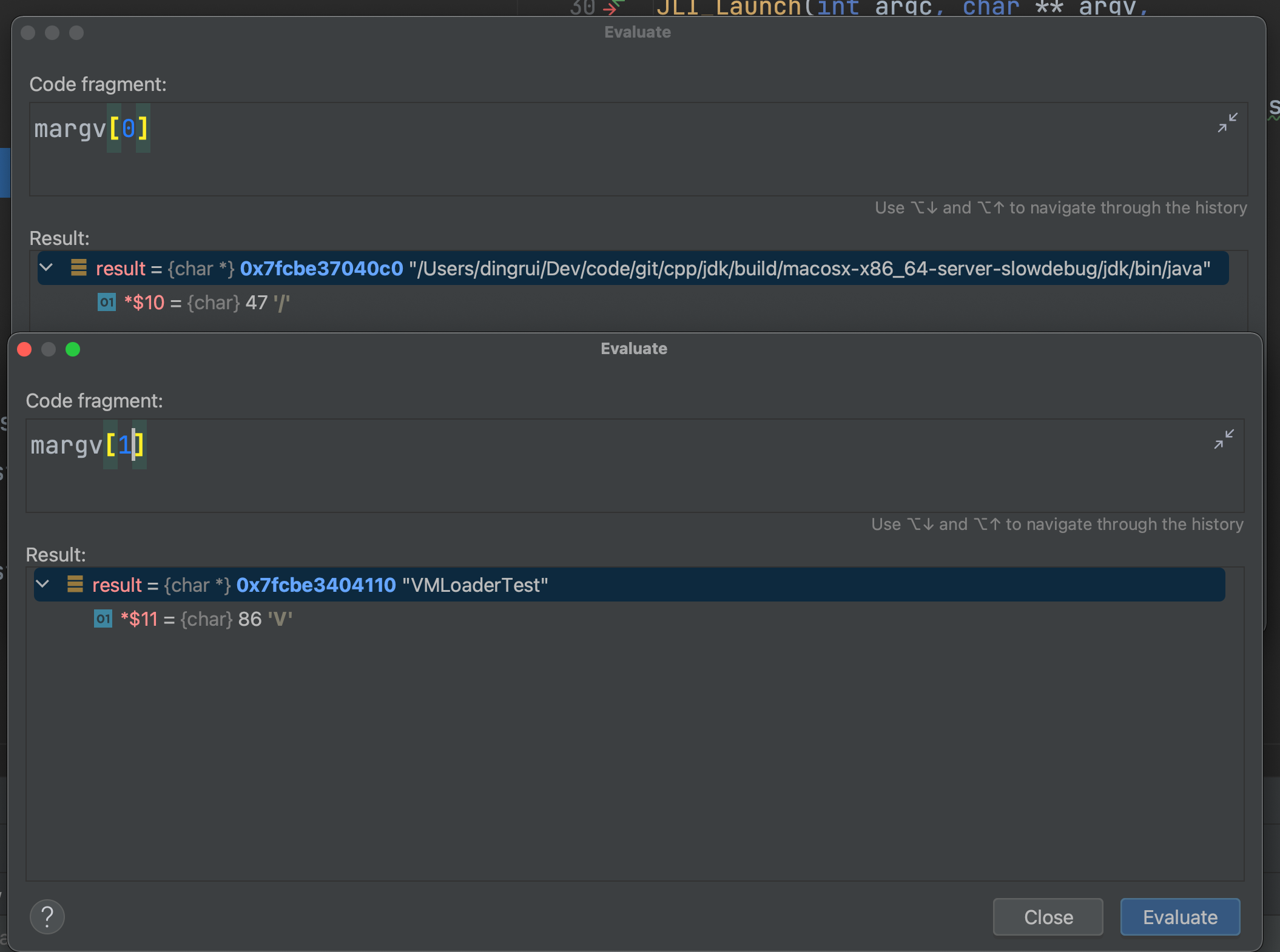This screenshot has width=1280, height=952.
Task: Collapse the margv[1] code fragment editor icon
Action: (x=1224, y=440)
